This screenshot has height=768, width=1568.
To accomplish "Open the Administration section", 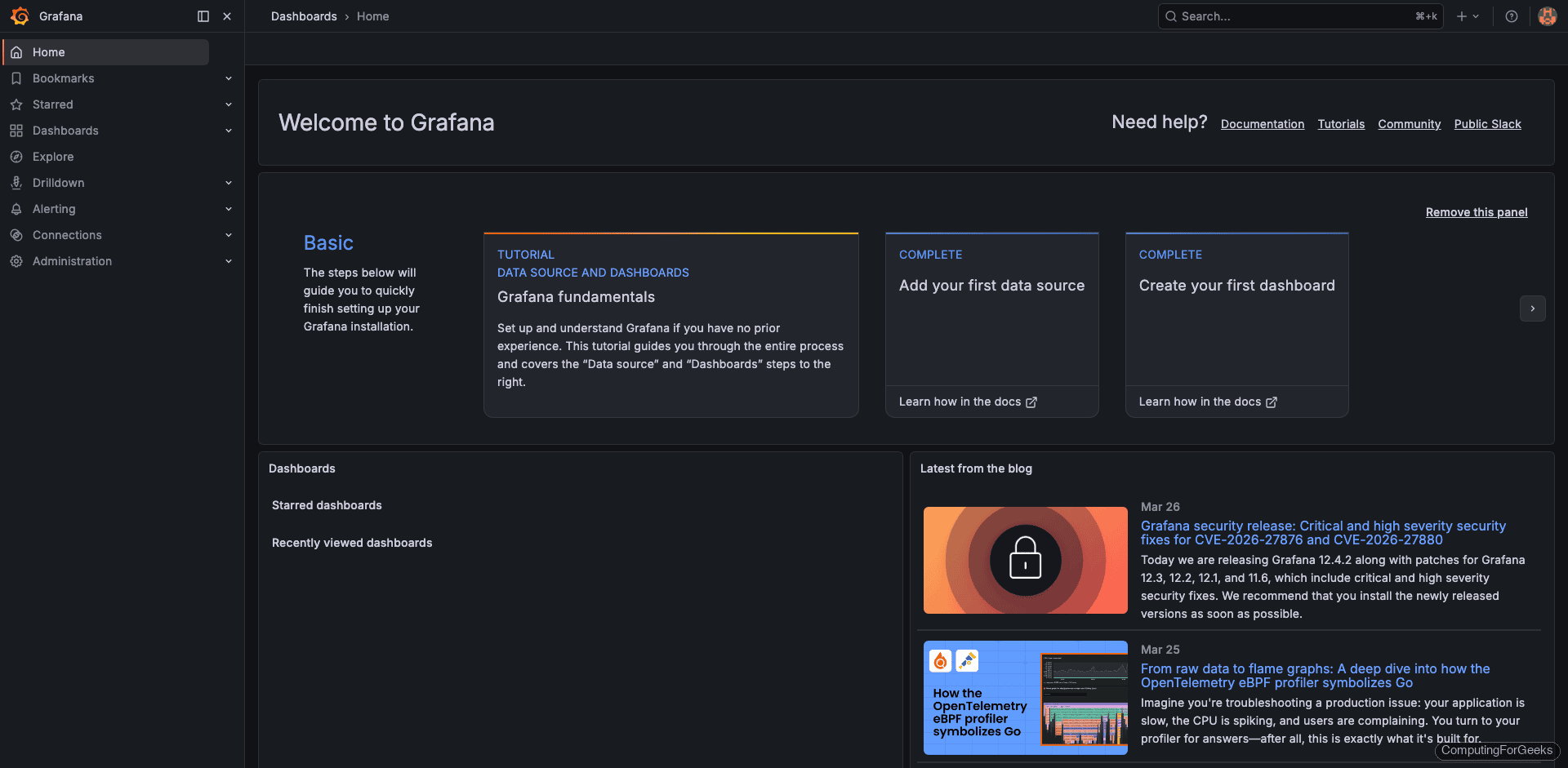I will click(72, 260).
